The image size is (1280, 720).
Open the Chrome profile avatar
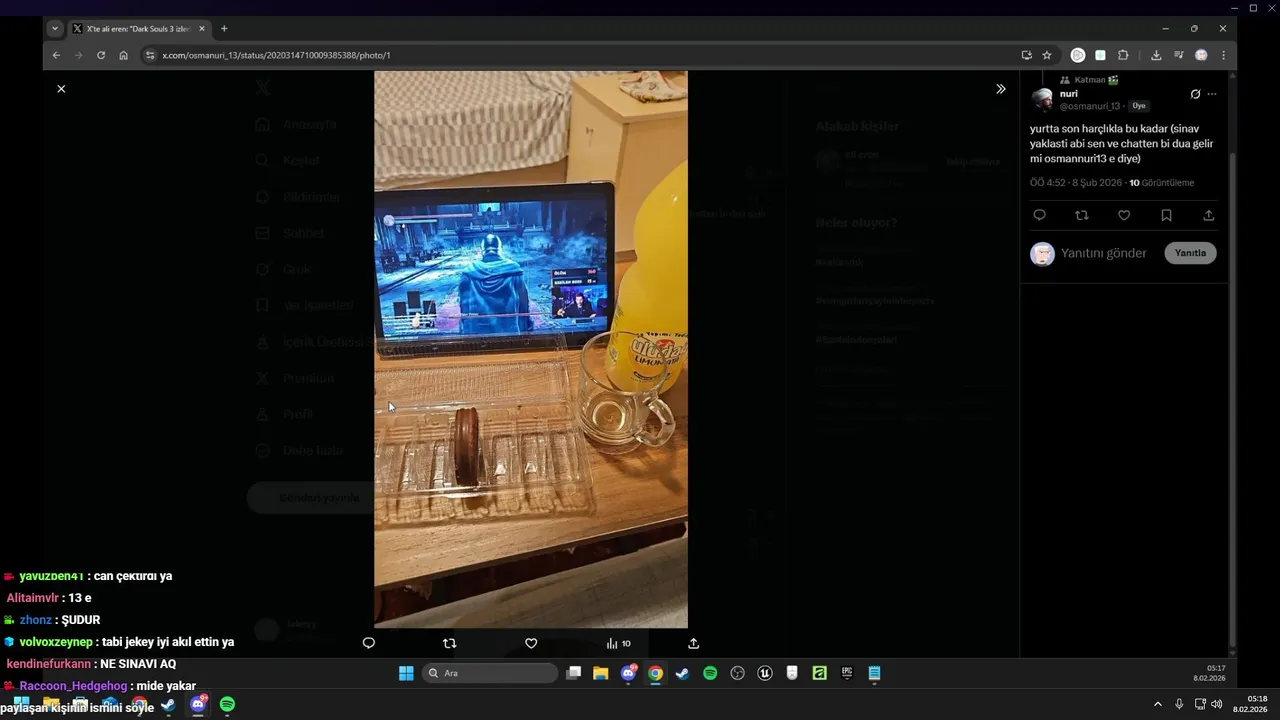[x=1201, y=55]
